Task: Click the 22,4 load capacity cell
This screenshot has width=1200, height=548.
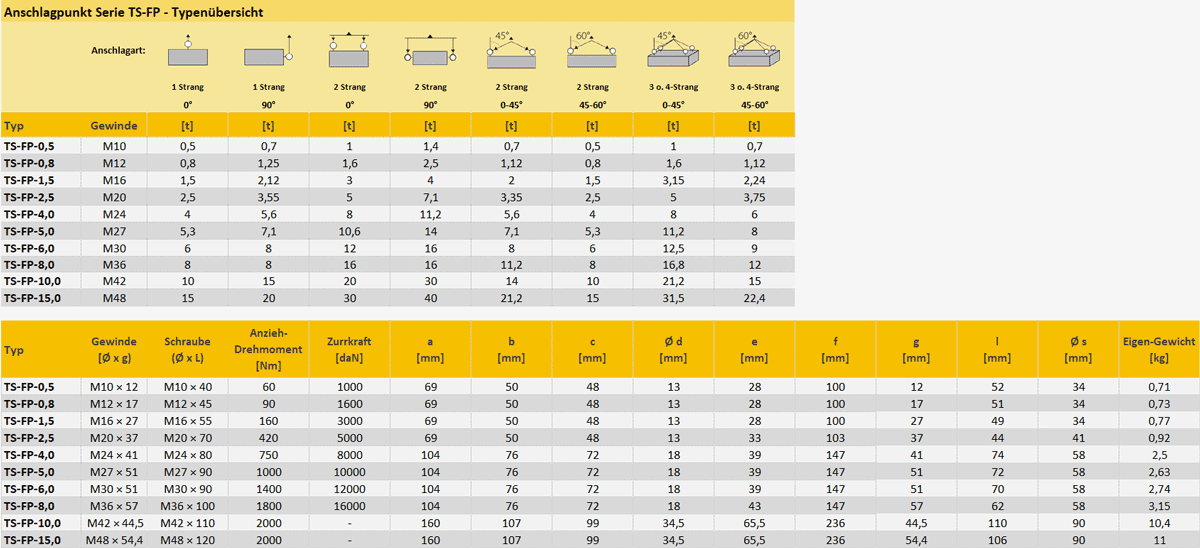Action: [754, 298]
